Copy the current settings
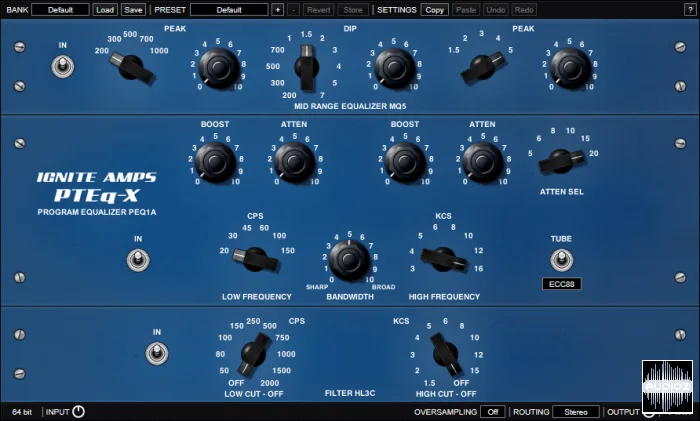 click(434, 10)
